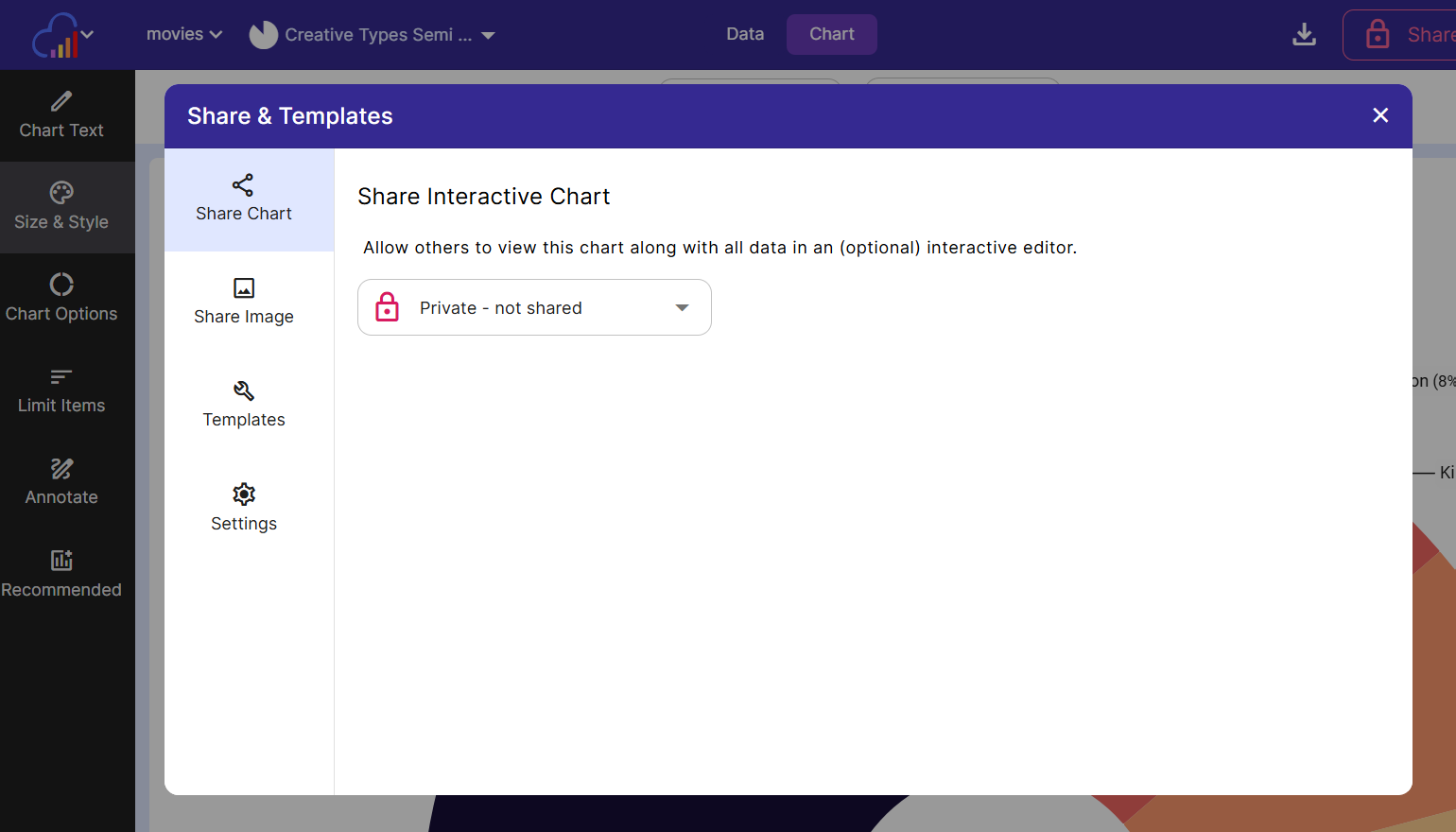This screenshot has width=1456, height=832.
Task: Close the Share & Templates dialog
Action: click(1380, 115)
